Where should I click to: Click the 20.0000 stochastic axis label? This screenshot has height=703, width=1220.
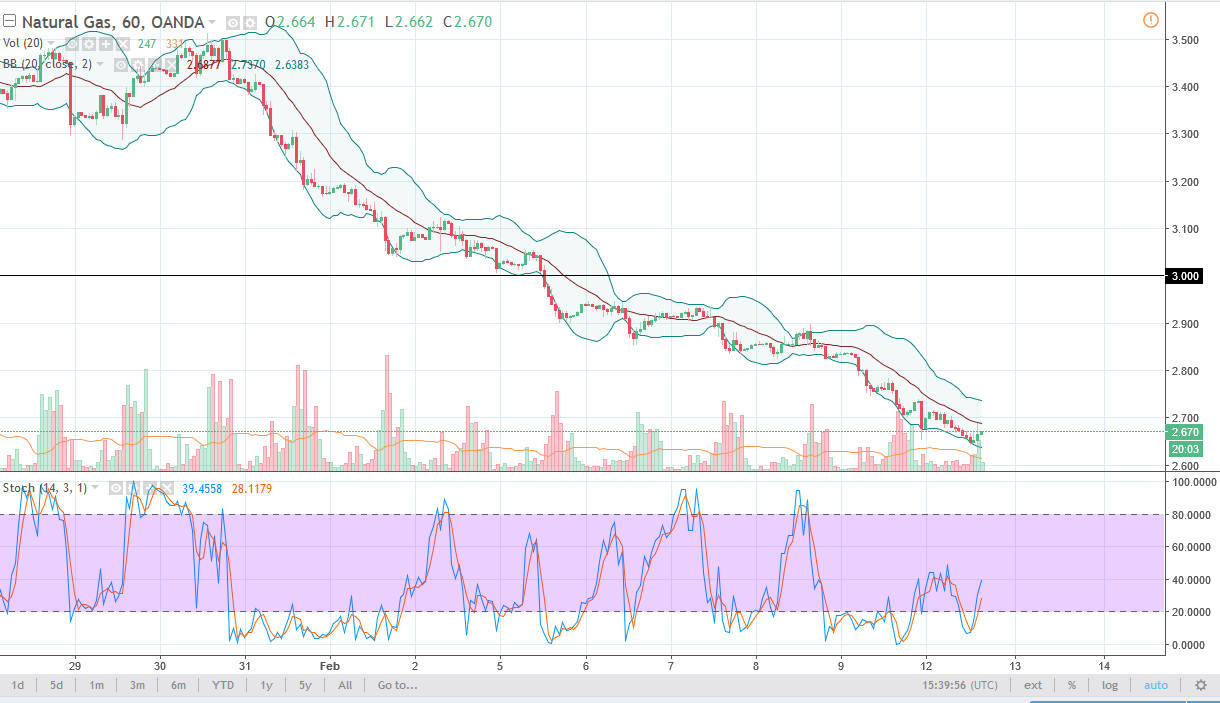tap(1189, 612)
